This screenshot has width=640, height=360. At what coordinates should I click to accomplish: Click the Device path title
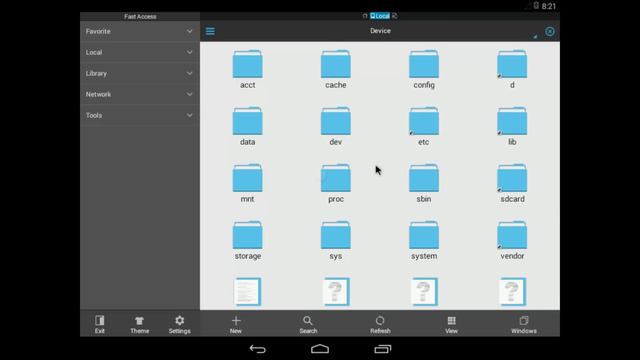(x=380, y=31)
